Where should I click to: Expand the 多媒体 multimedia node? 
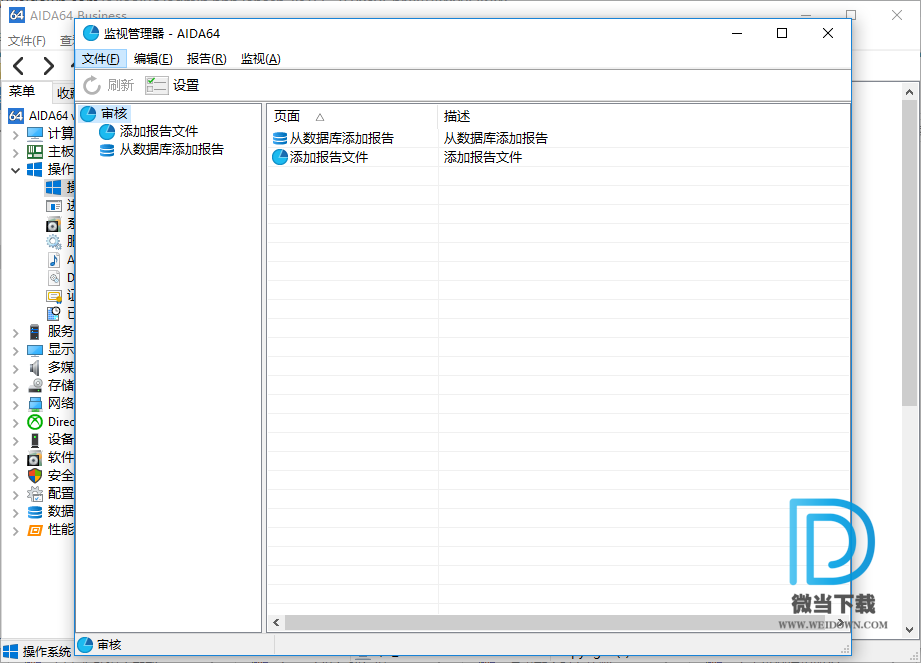(15, 369)
